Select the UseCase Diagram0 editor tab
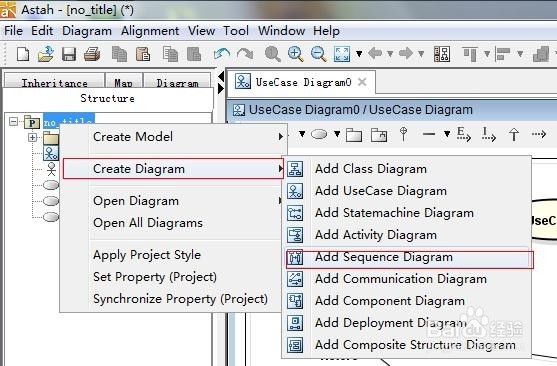Image resolution: width=557 pixels, height=366 pixels. (301, 82)
